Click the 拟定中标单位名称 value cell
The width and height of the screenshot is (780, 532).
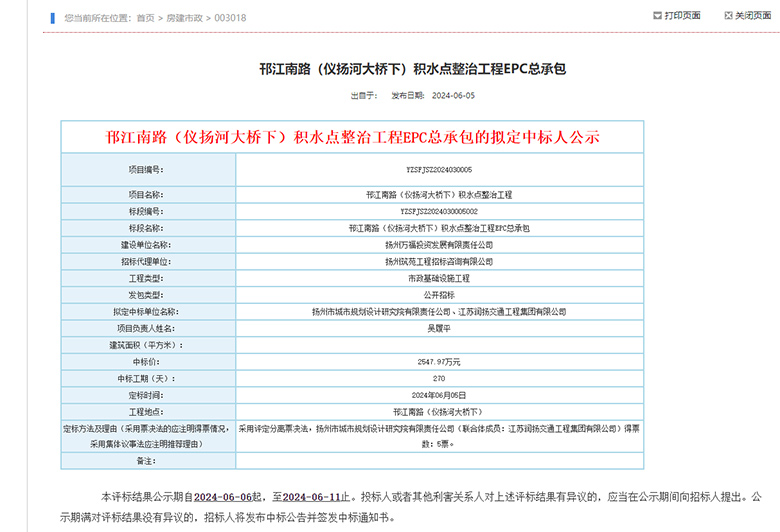439,312
